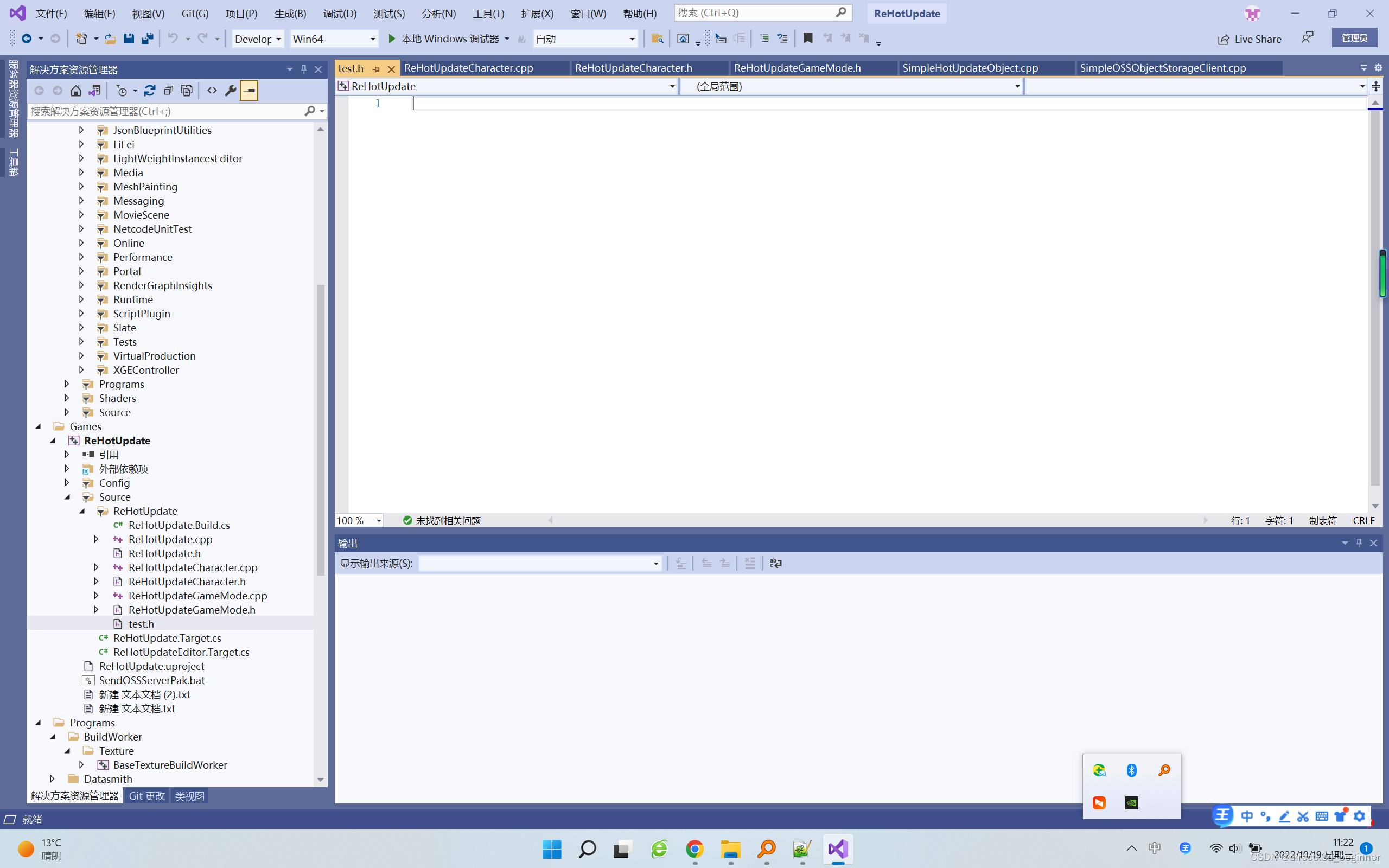Toggle Preview Selected Items button
Image resolution: width=1389 pixels, height=868 pixels.
pyautogui.click(x=249, y=91)
